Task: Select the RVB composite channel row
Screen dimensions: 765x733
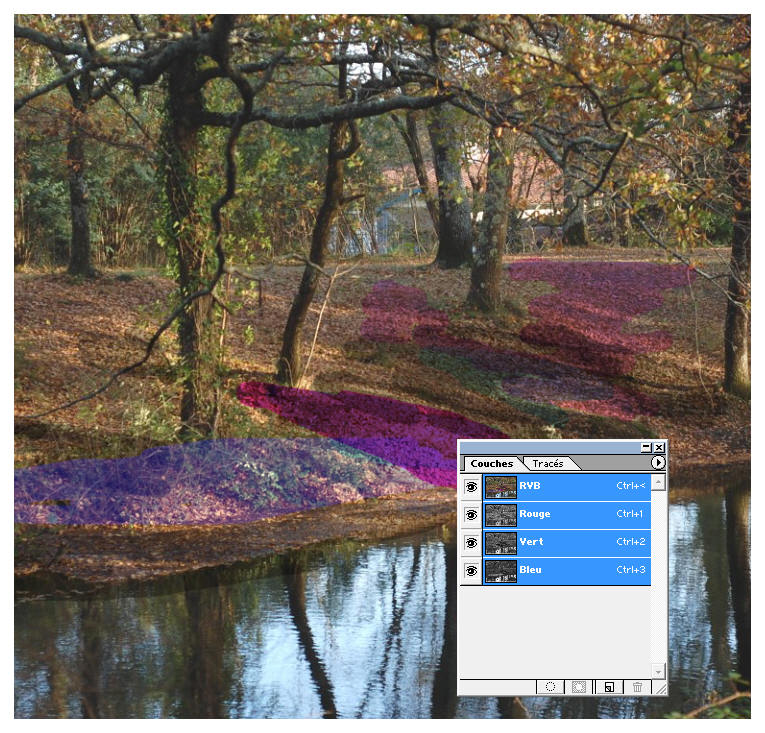Action: (567, 487)
